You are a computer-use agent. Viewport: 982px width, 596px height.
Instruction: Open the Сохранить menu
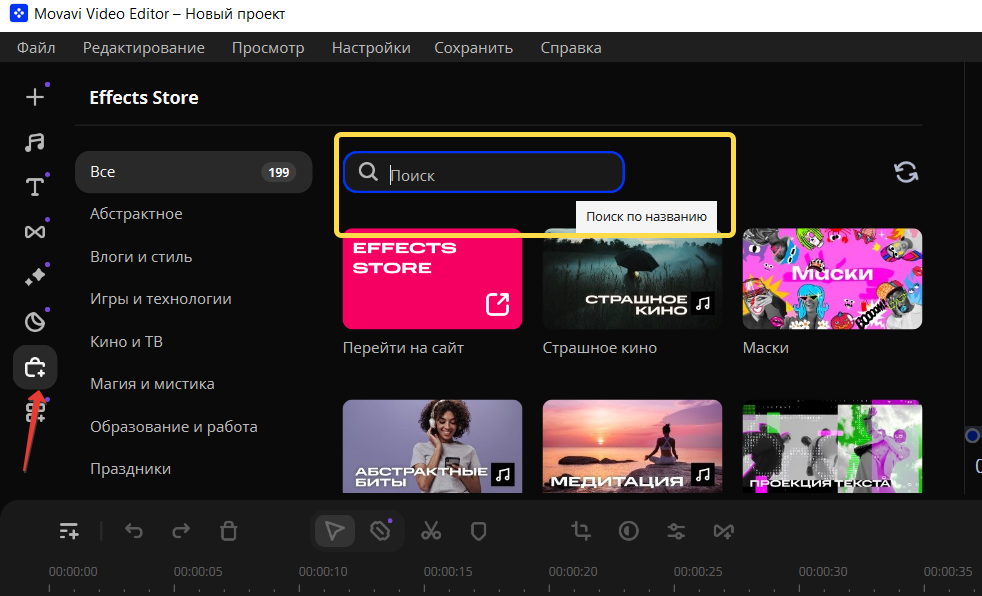pyautogui.click(x=473, y=48)
